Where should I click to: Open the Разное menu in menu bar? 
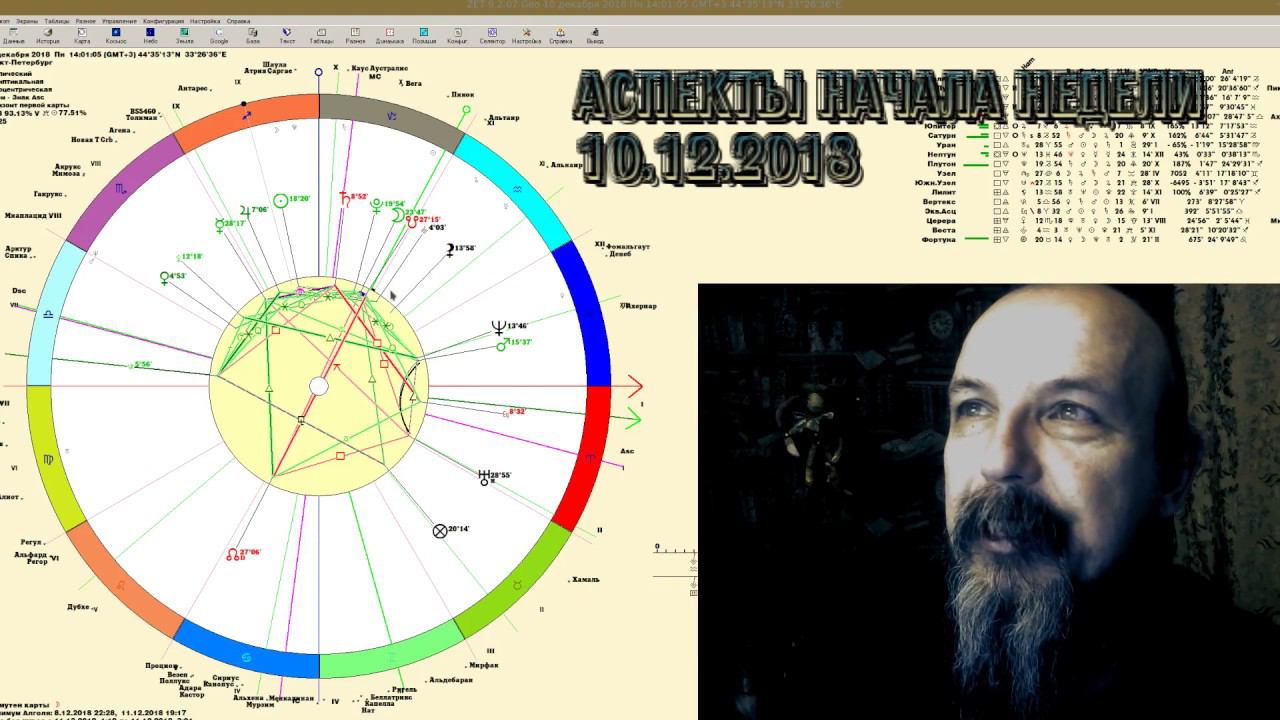click(x=86, y=20)
